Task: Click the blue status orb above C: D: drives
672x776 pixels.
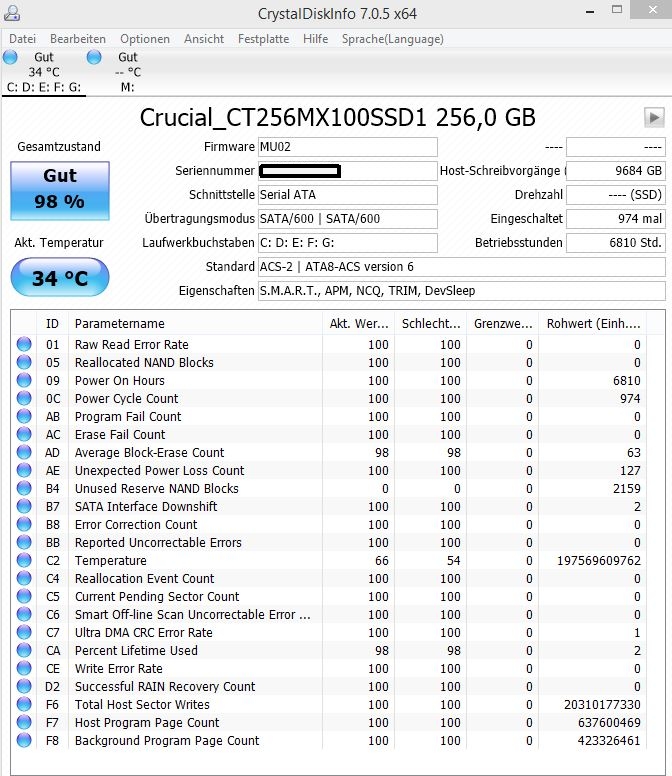Action: tap(10, 57)
